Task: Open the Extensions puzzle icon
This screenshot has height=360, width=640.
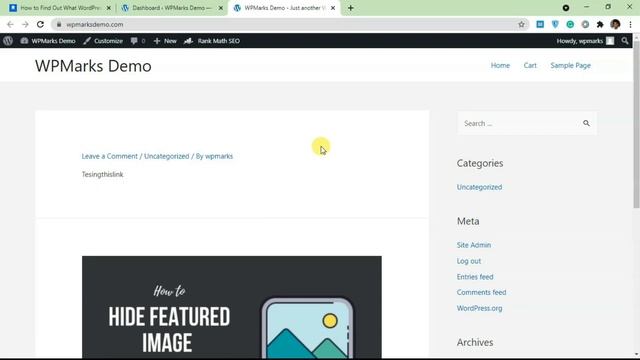Action: pos(600,24)
